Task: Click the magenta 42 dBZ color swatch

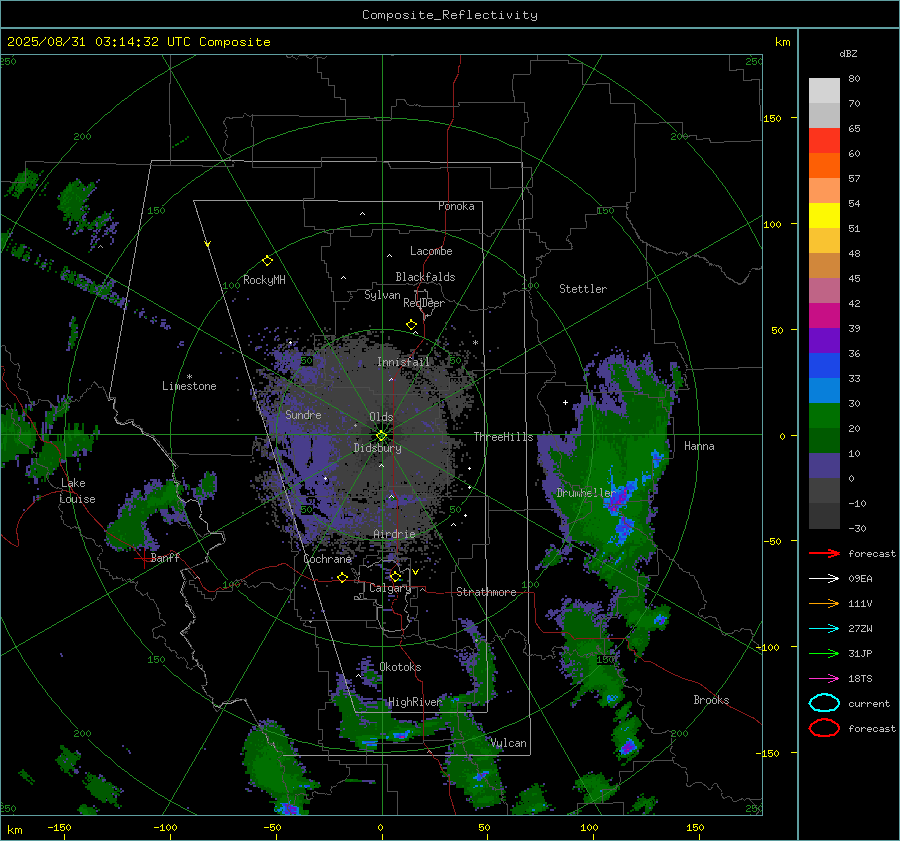Action: point(824,315)
